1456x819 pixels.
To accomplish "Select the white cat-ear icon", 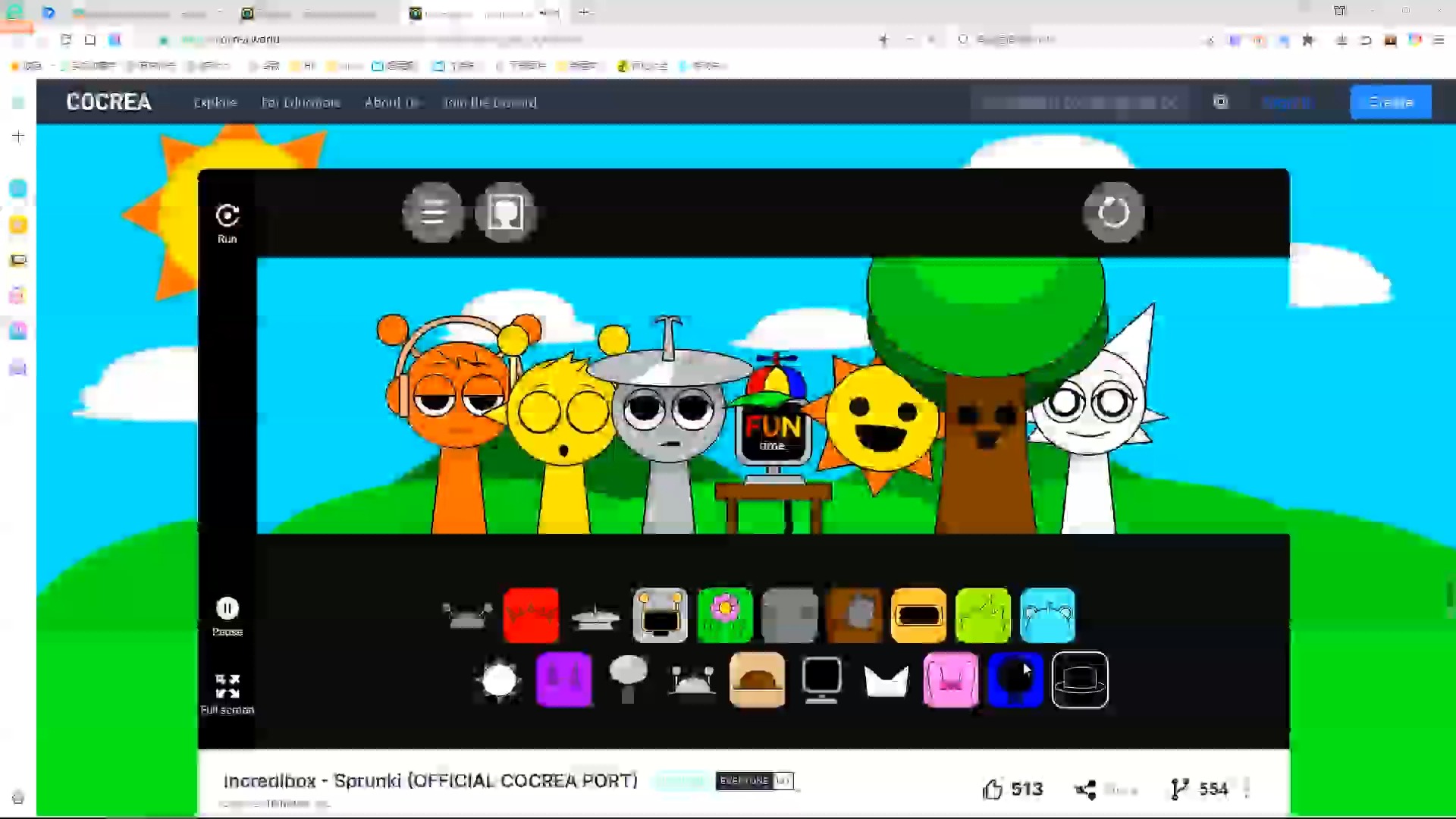I will point(886,681).
